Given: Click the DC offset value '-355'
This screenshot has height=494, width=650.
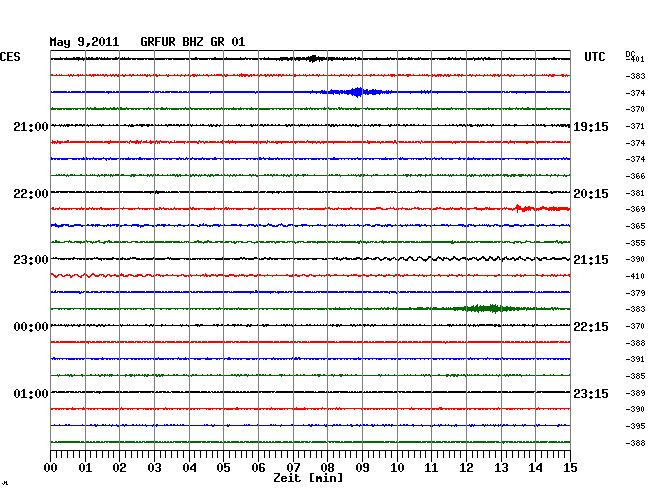Looking at the screenshot, I should (x=635, y=243).
